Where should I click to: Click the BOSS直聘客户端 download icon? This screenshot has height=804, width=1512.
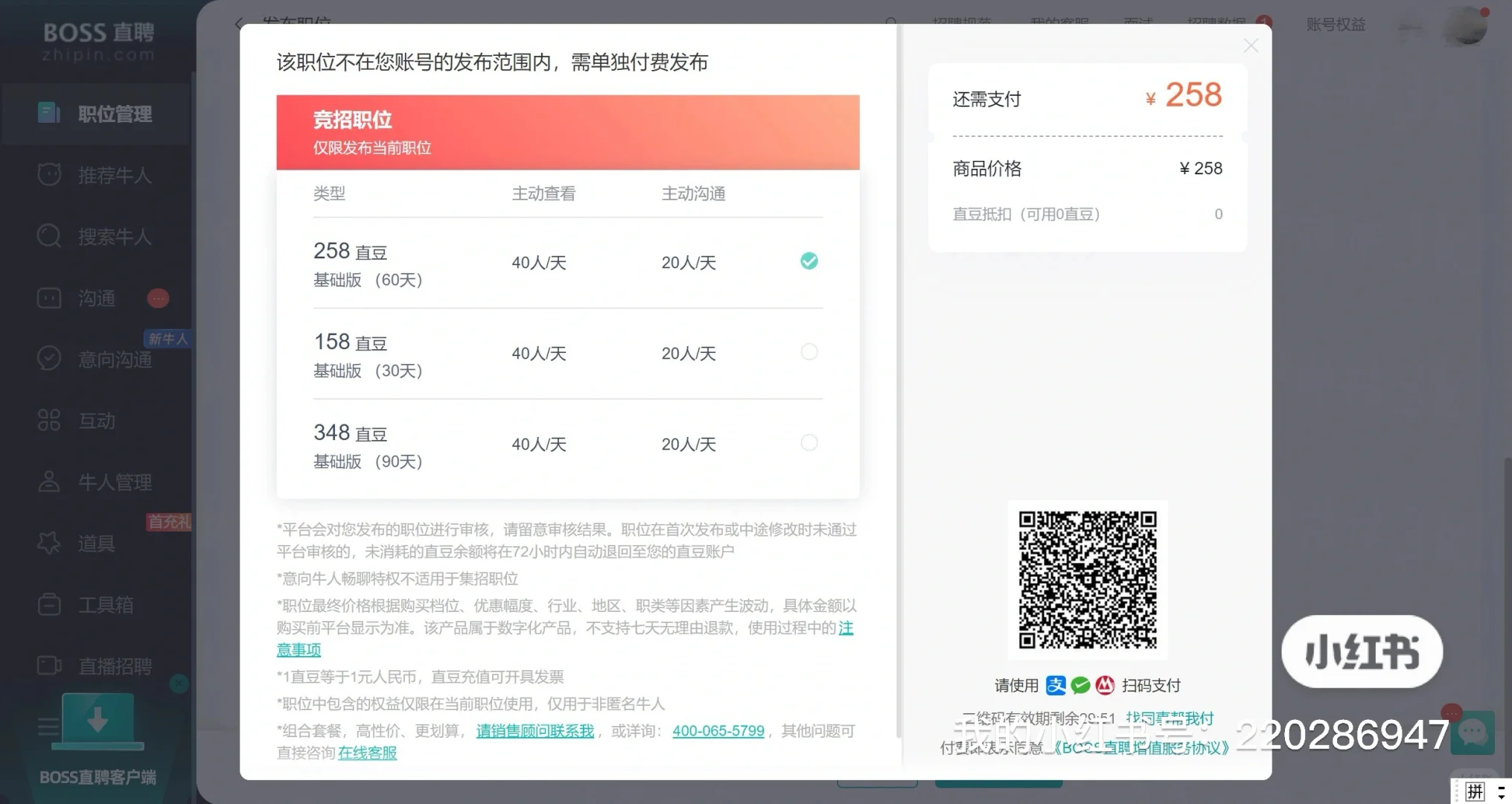point(97,721)
